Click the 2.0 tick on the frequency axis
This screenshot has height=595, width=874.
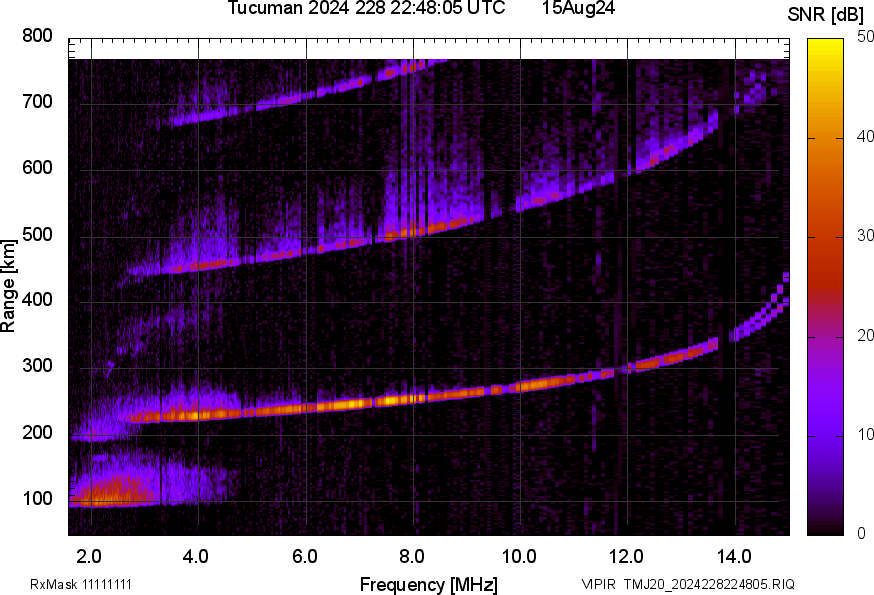pos(90,555)
